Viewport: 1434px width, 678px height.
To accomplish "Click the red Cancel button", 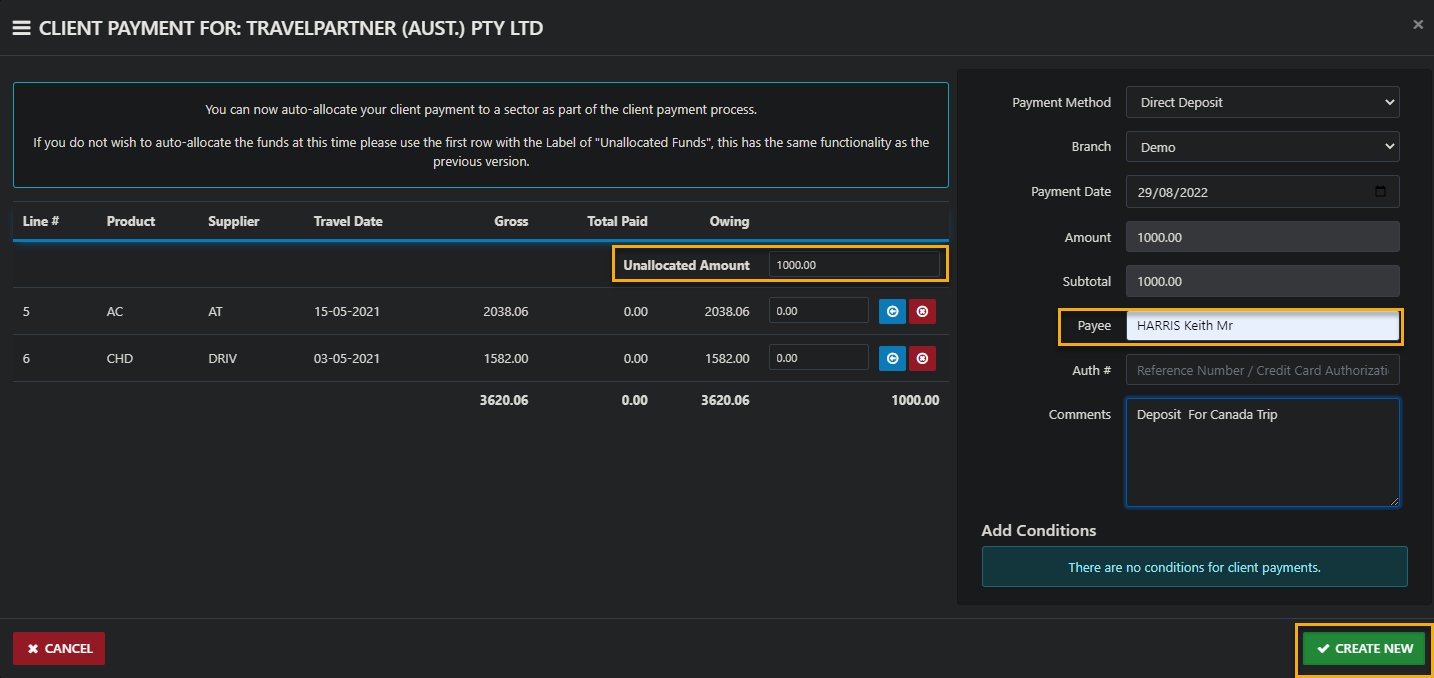I will pyautogui.click(x=59, y=648).
